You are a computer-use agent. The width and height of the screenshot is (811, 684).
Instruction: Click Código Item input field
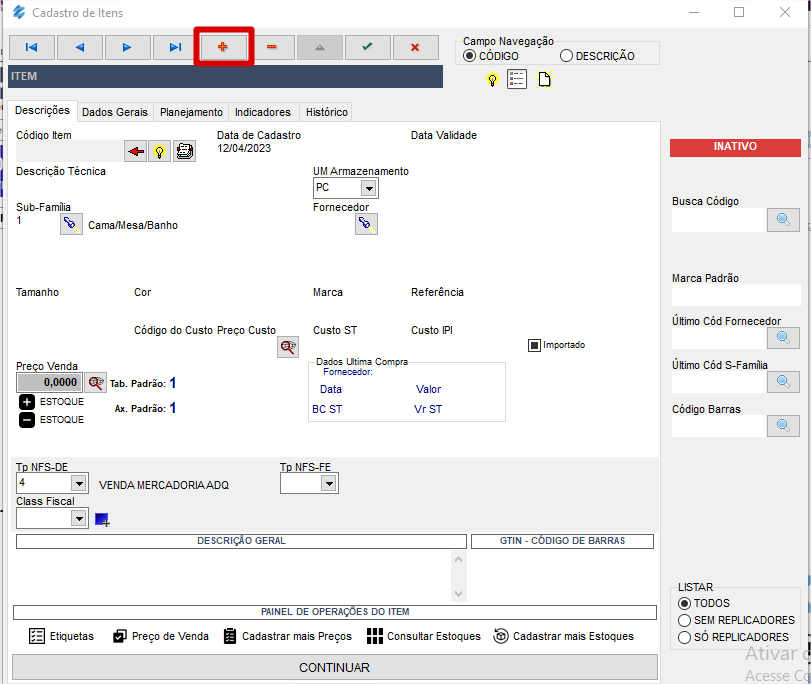69,151
